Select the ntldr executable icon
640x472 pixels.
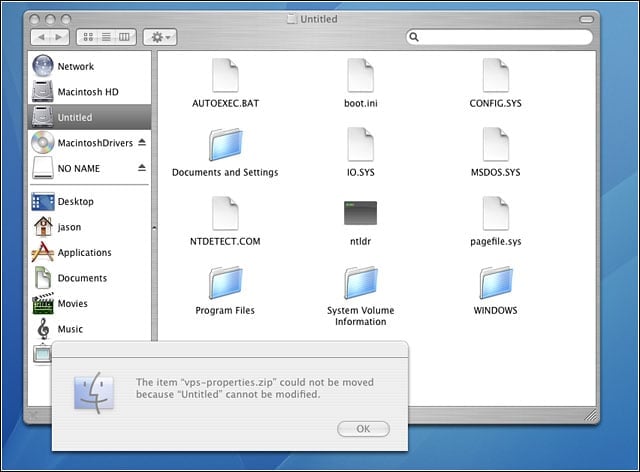click(x=360, y=213)
